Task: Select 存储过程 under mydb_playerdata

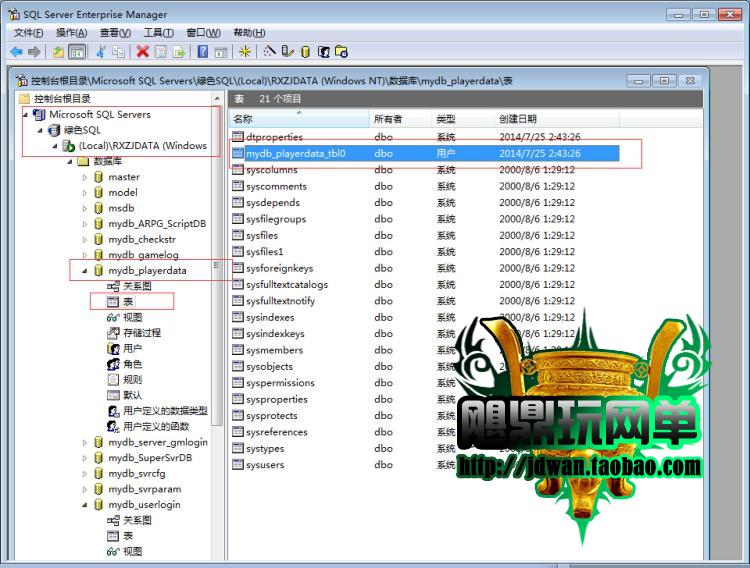Action: pos(141,333)
